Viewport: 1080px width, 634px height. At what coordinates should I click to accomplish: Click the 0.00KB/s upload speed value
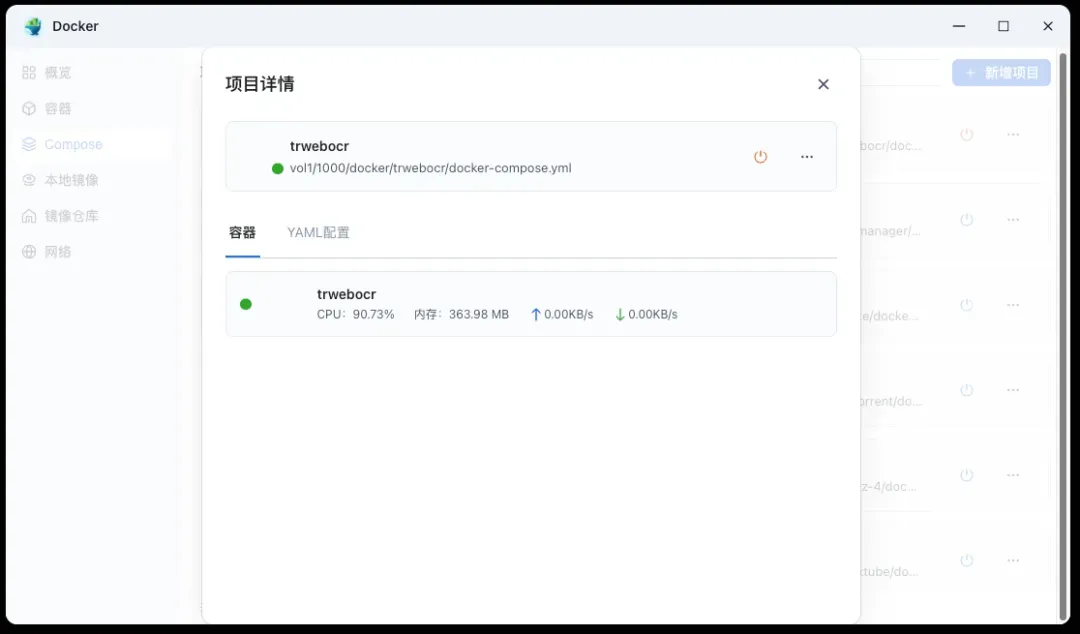tap(569, 314)
